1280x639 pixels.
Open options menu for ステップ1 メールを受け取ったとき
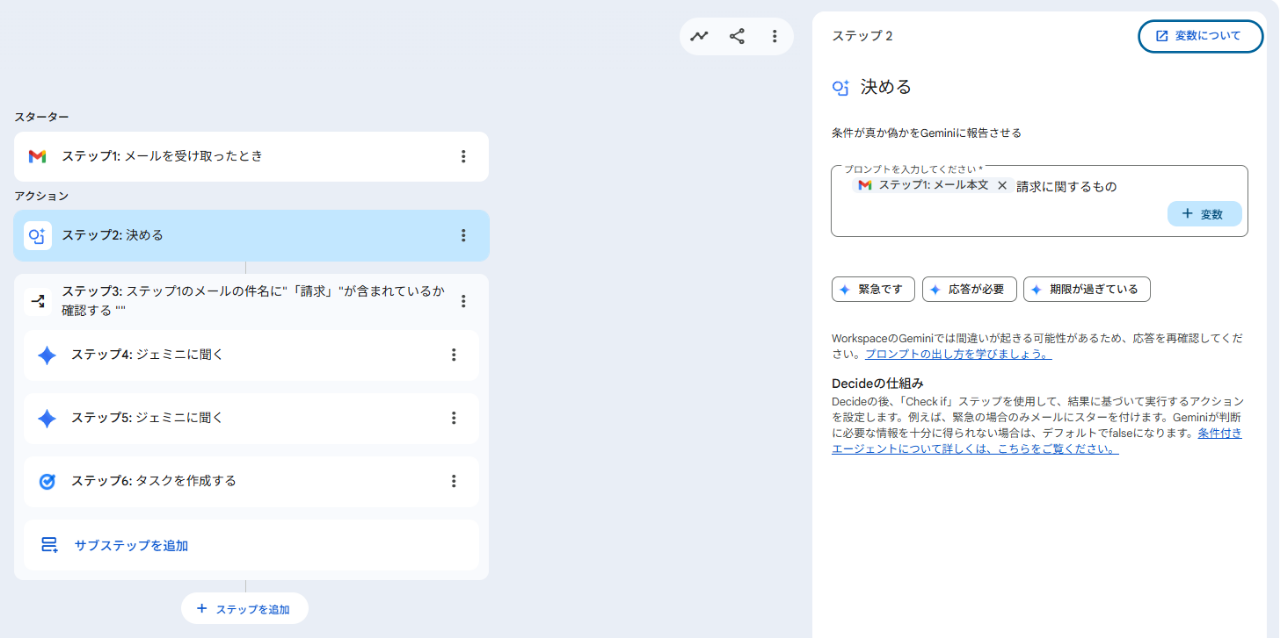(463, 156)
